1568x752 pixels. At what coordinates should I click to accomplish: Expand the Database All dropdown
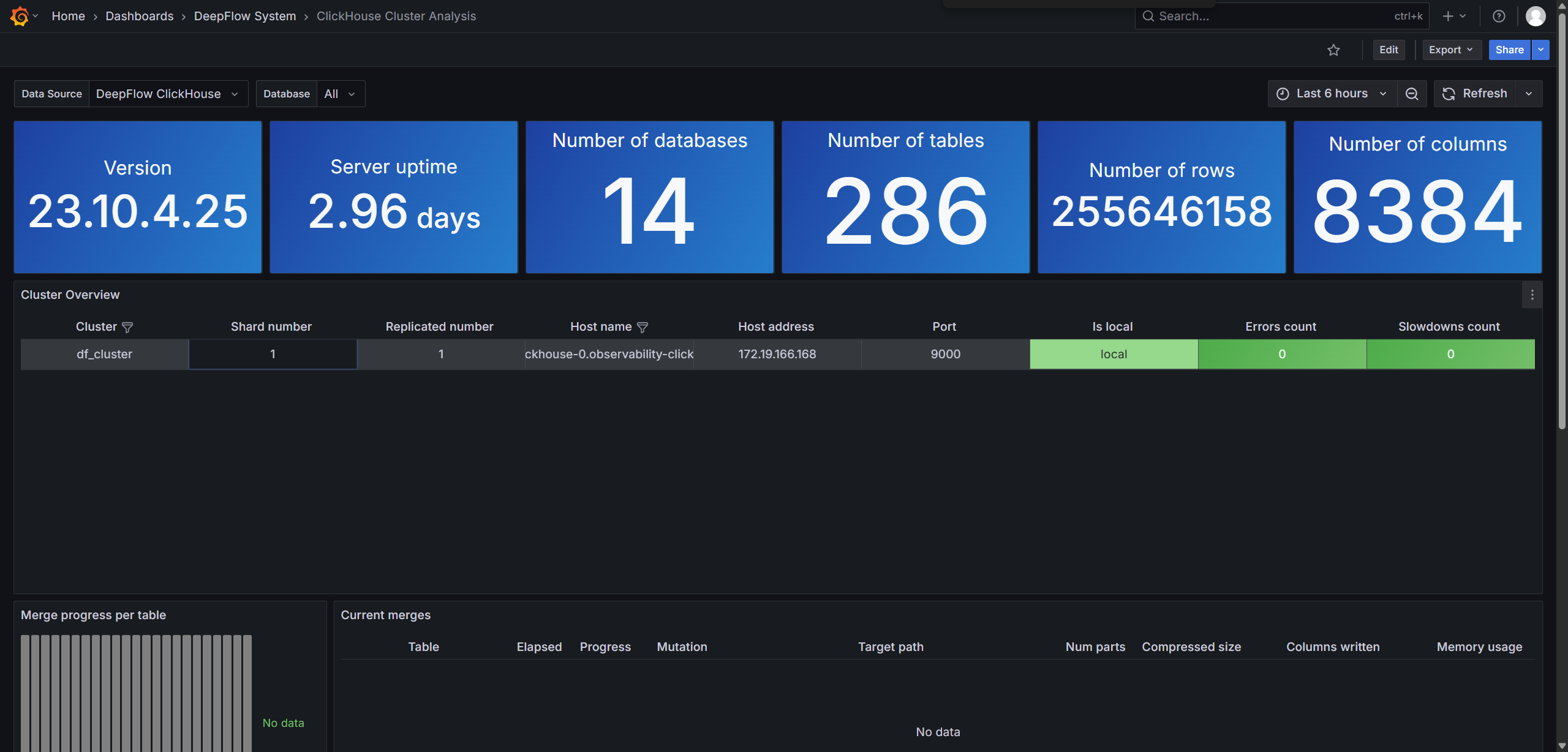(x=341, y=94)
